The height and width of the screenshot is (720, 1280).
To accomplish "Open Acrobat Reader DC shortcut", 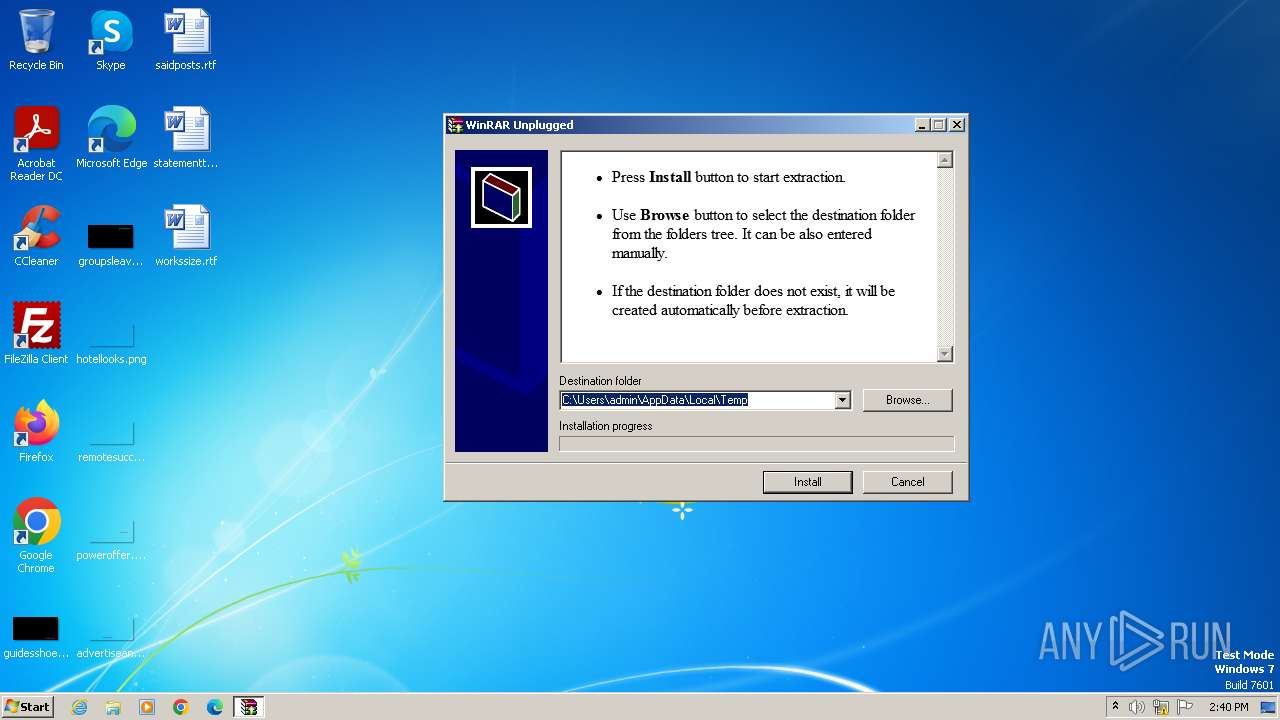I will [36, 144].
